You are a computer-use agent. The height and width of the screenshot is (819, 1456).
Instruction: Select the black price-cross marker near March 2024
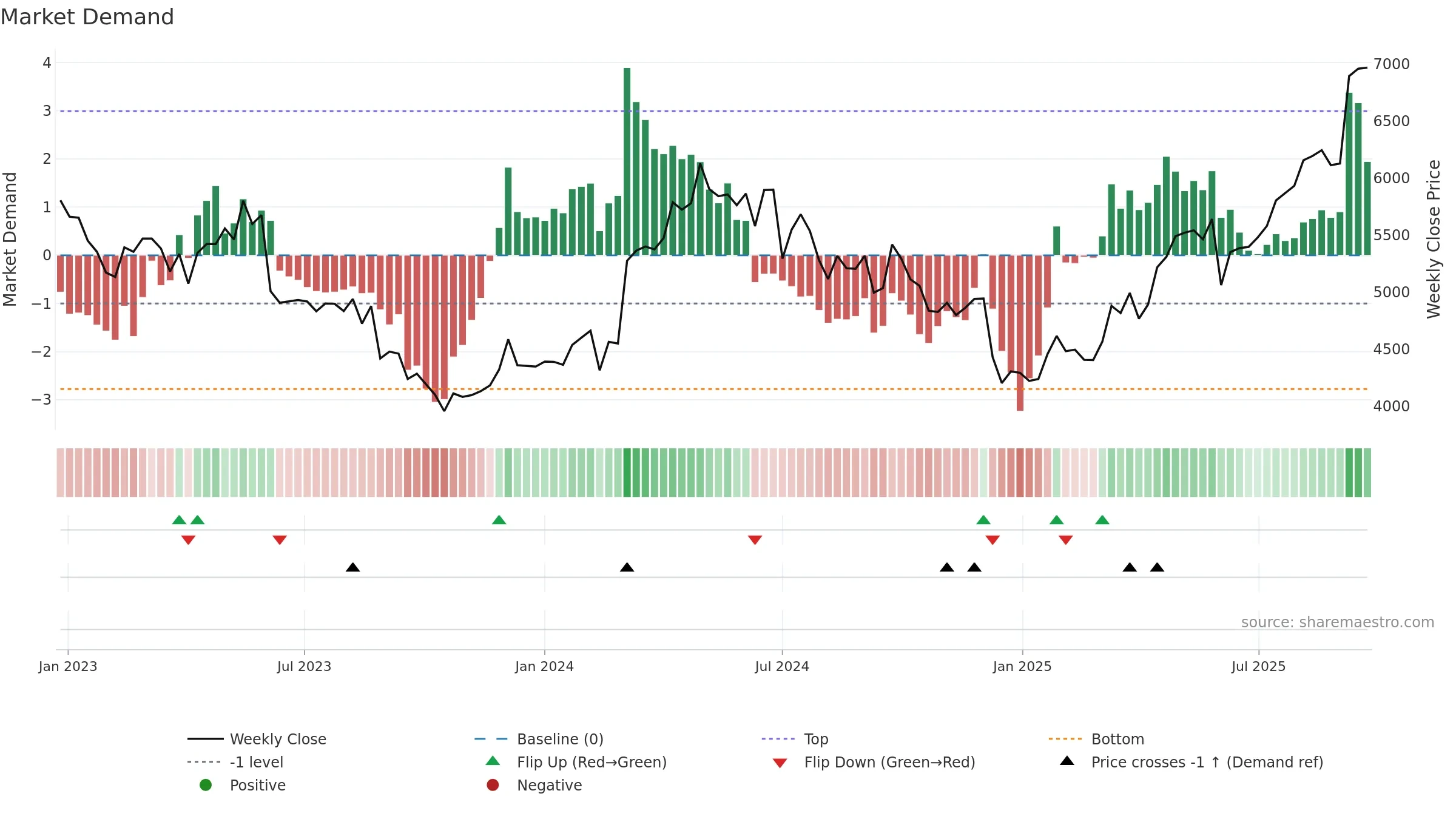[627, 567]
